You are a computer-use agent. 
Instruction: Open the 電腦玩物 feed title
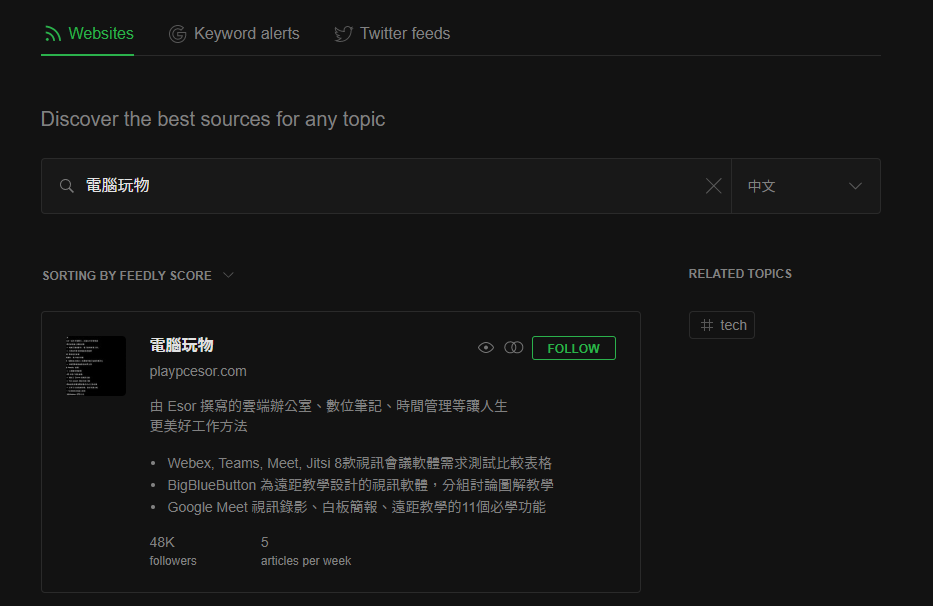tap(181, 345)
